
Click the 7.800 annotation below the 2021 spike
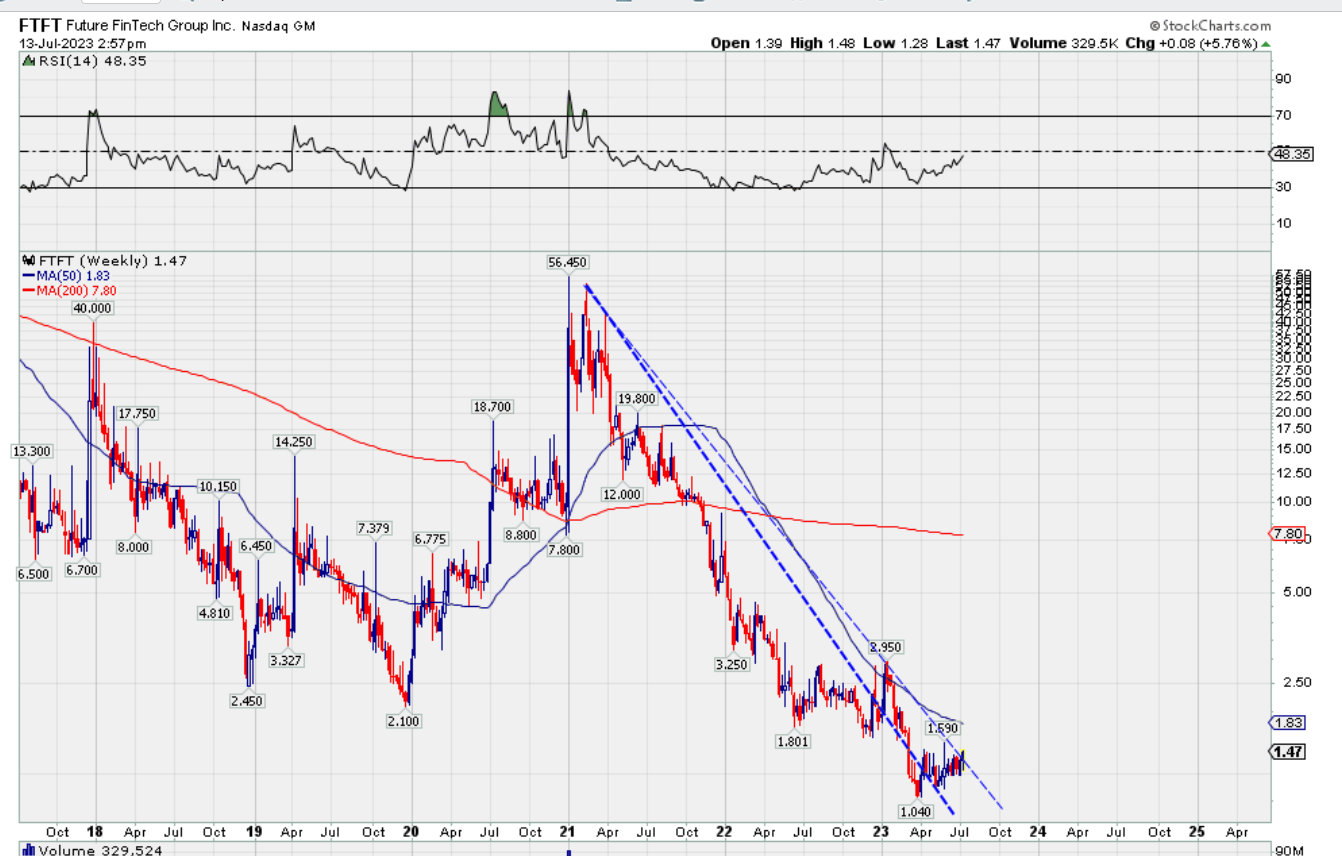click(x=564, y=549)
